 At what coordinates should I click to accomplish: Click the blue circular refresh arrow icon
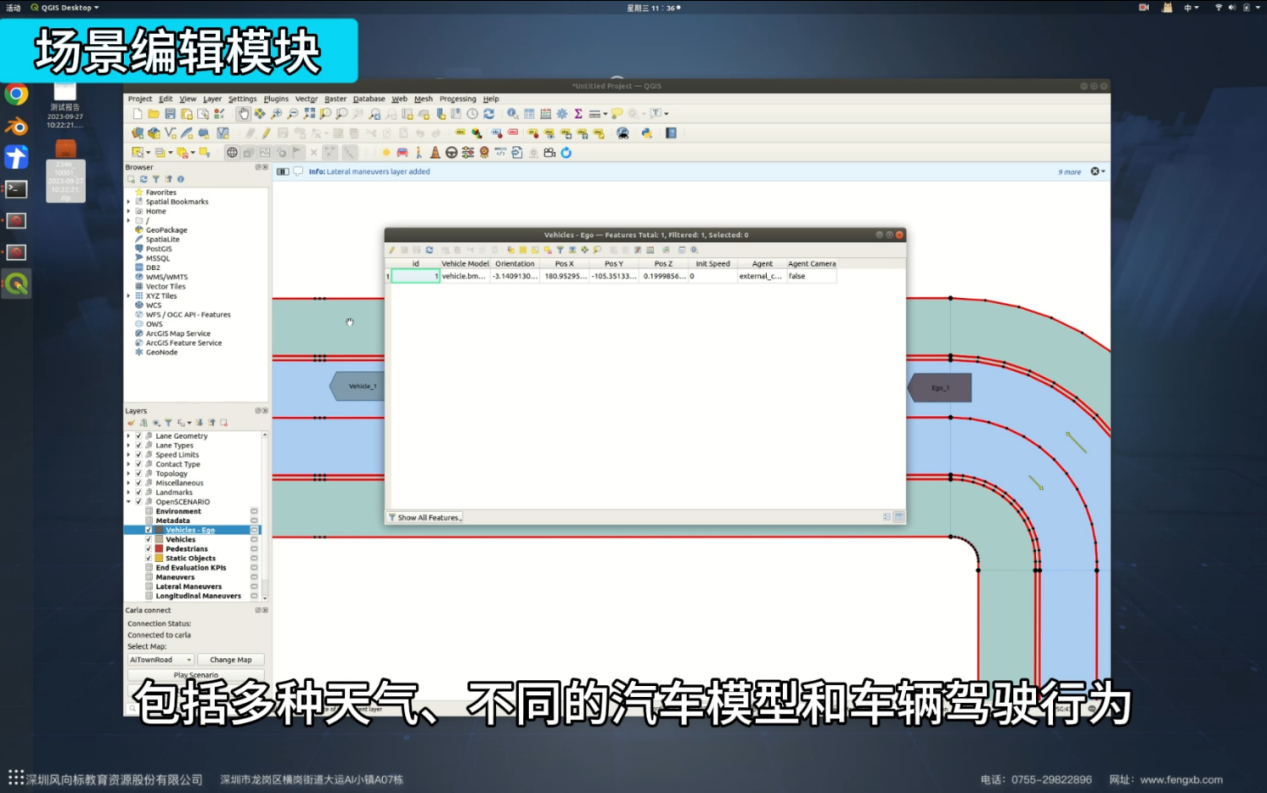566,153
